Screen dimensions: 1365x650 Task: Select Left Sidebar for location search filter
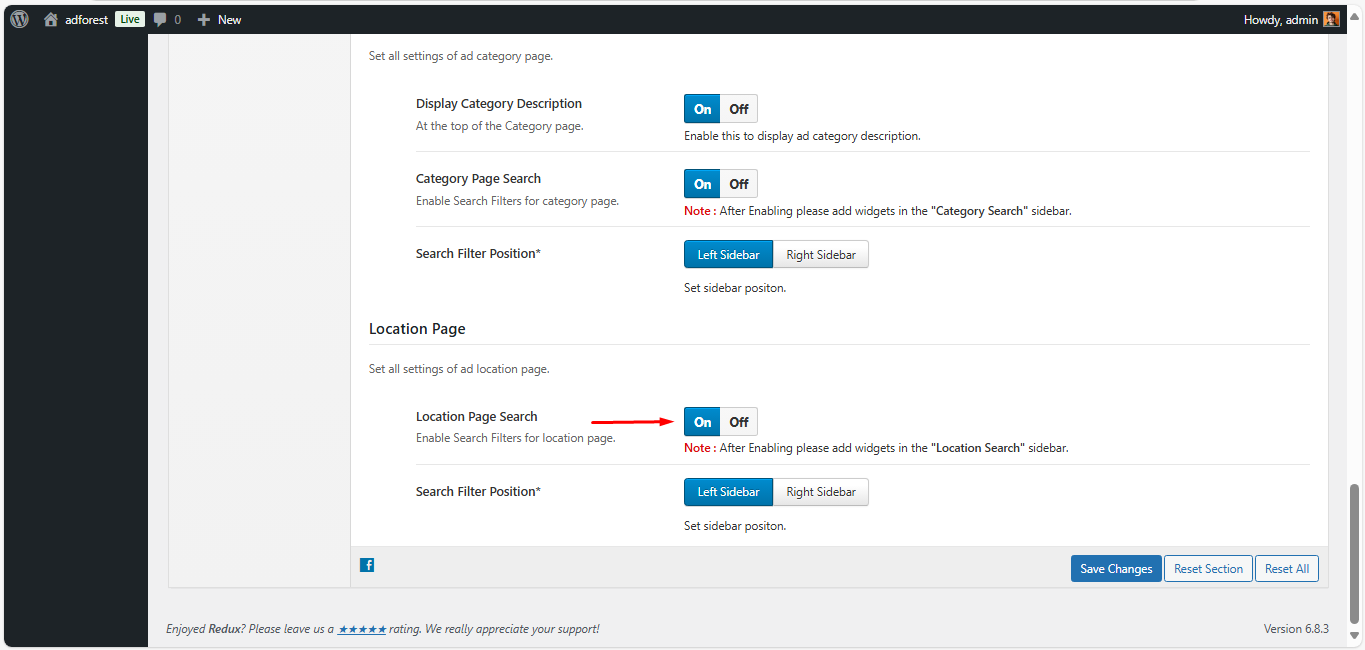point(728,492)
